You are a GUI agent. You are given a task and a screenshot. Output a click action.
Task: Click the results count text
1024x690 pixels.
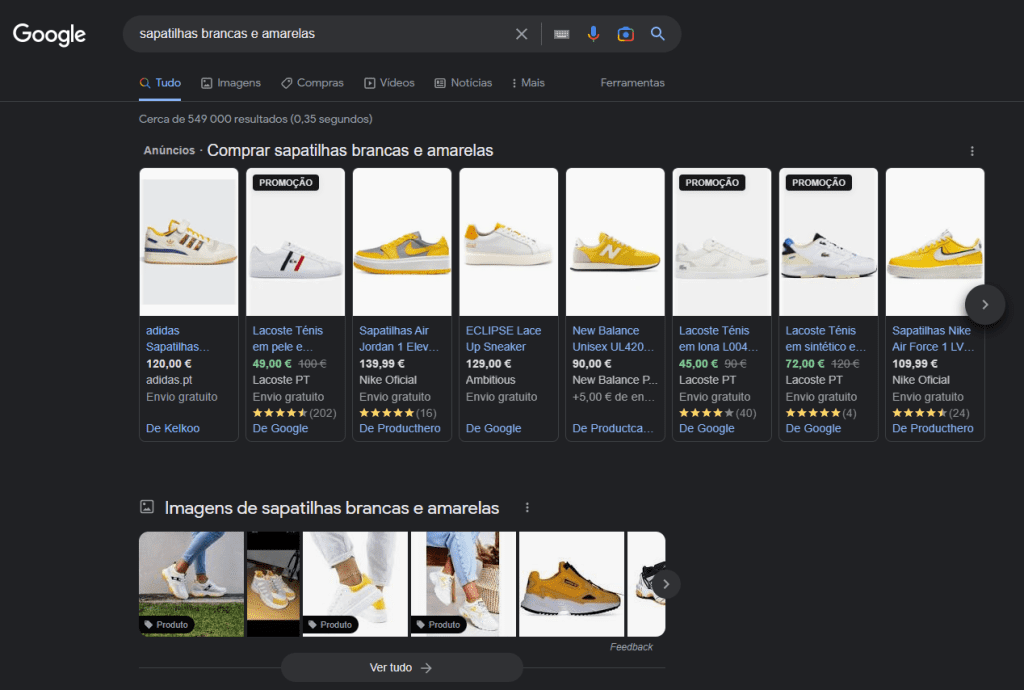[x=255, y=119]
